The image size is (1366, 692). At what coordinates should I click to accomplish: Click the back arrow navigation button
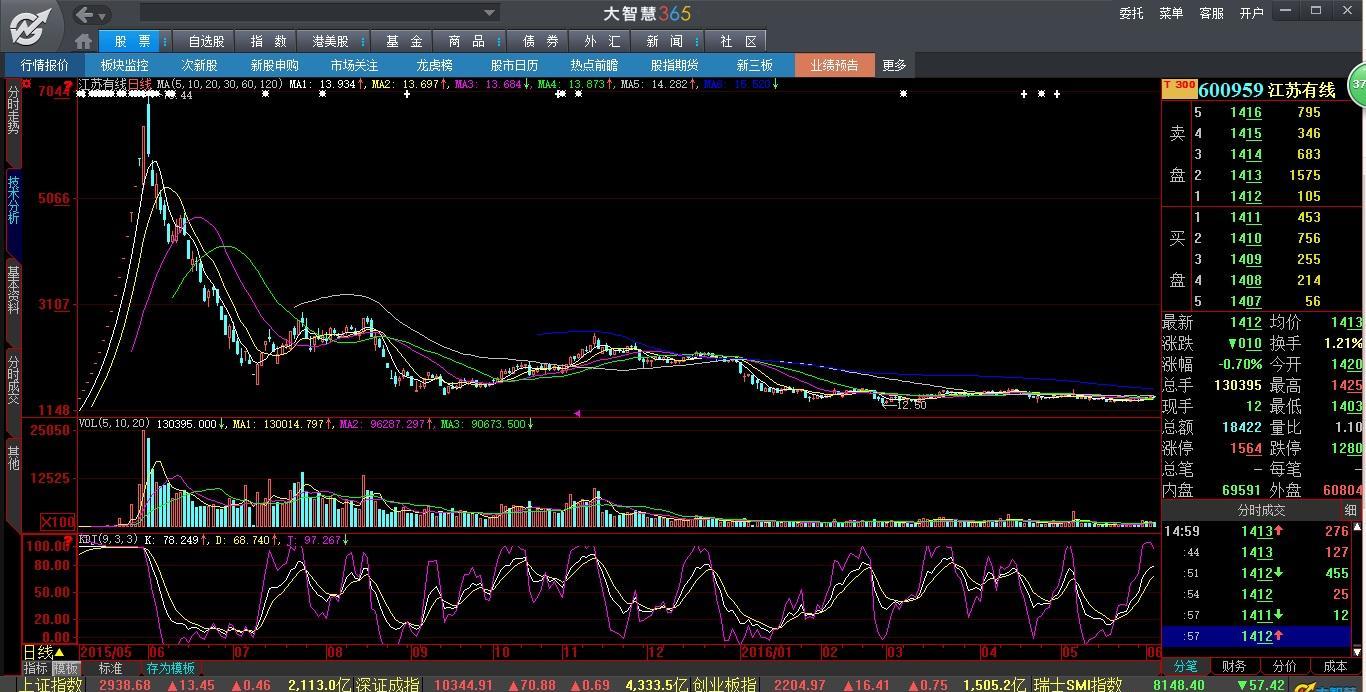click(86, 14)
